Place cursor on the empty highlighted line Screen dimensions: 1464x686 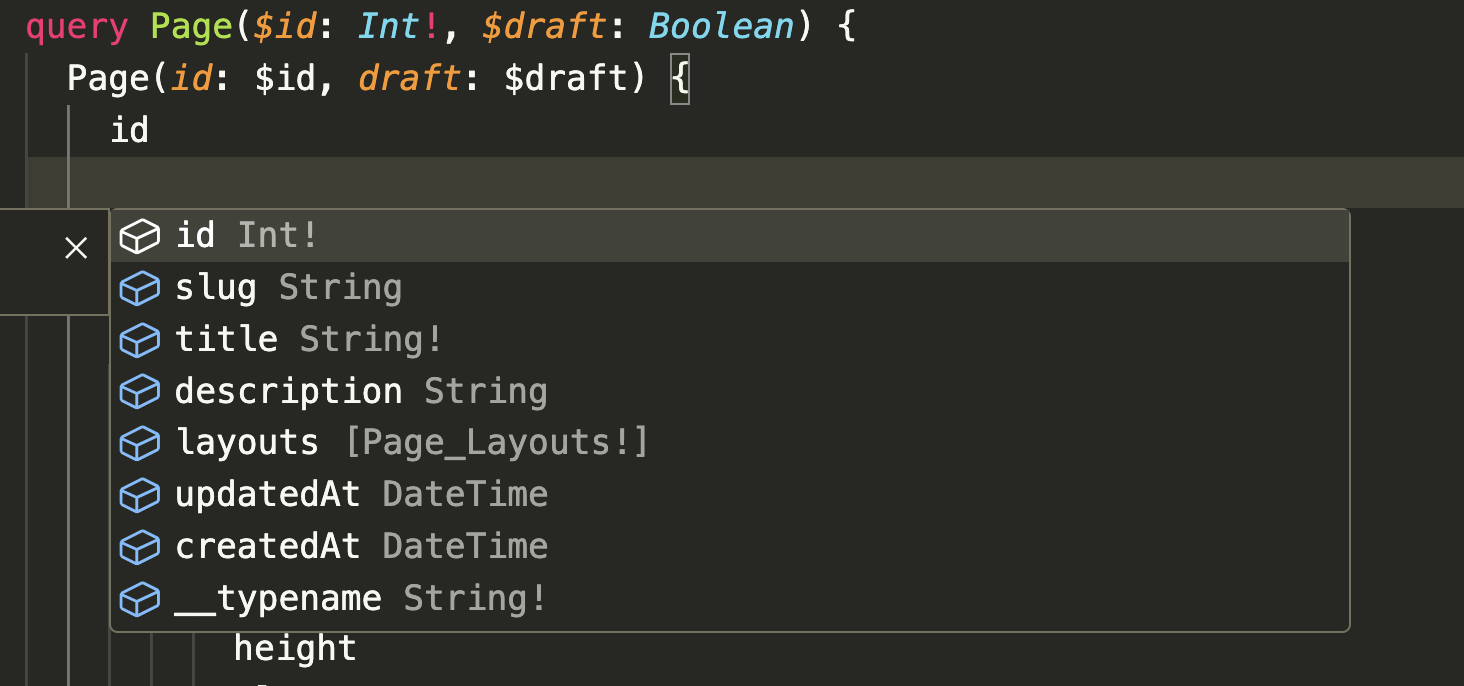pos(700,181)
